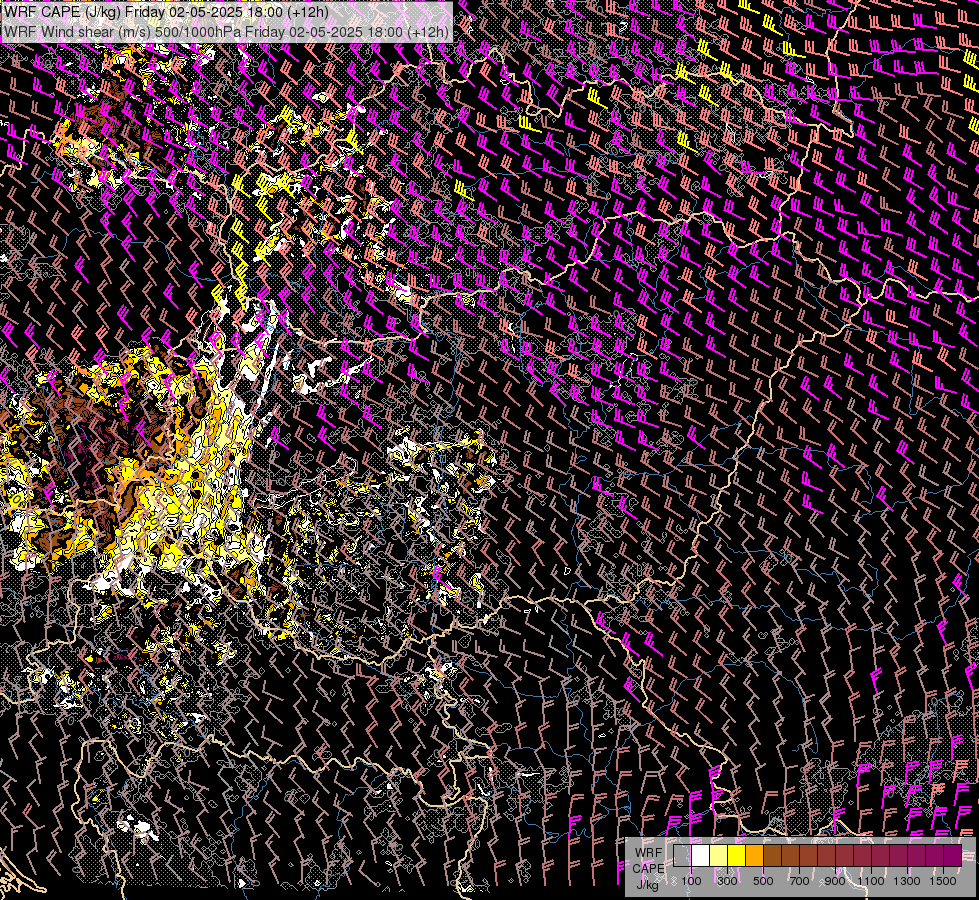Click the 700 legend value
Viewport: 979px width, 900px height.
pyautogui.click(x=799, y=881)
